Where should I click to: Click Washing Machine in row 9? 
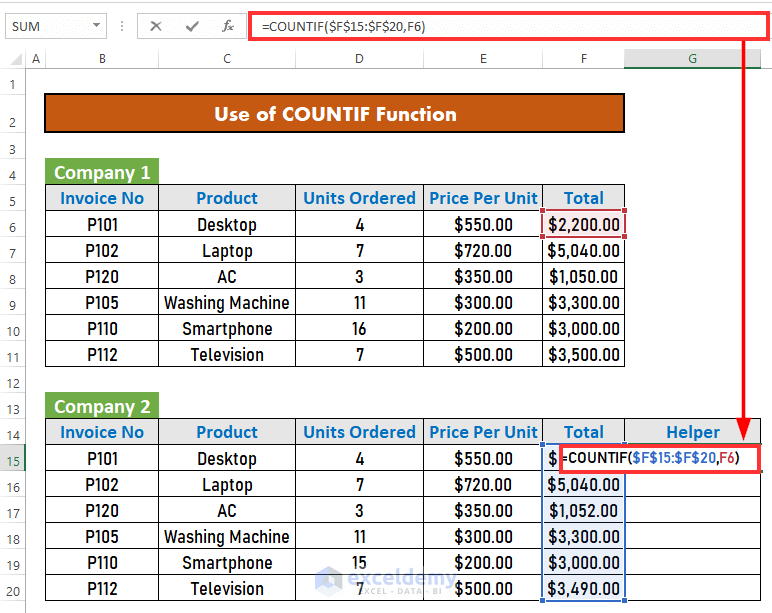(x=227, y=303)
